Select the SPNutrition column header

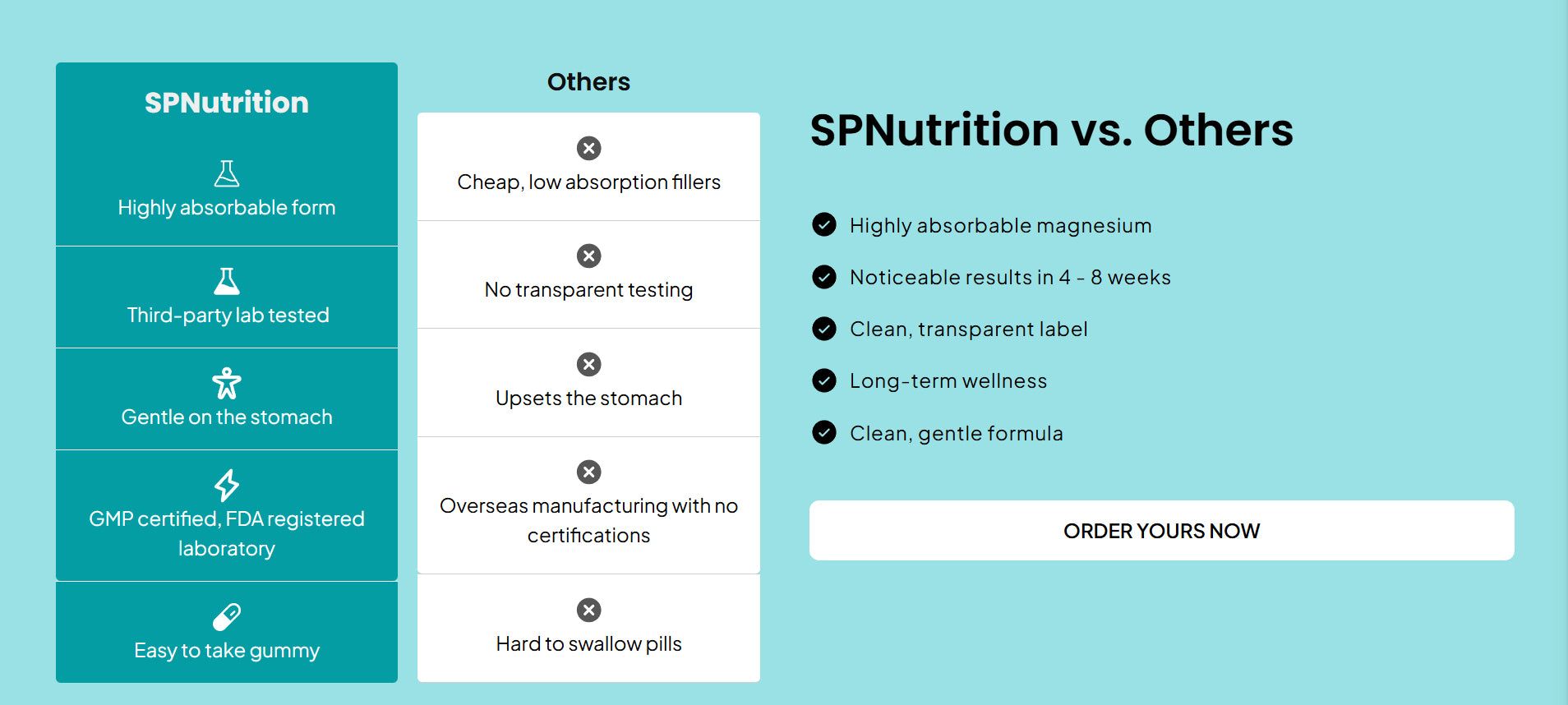click(x=227, y=103)
